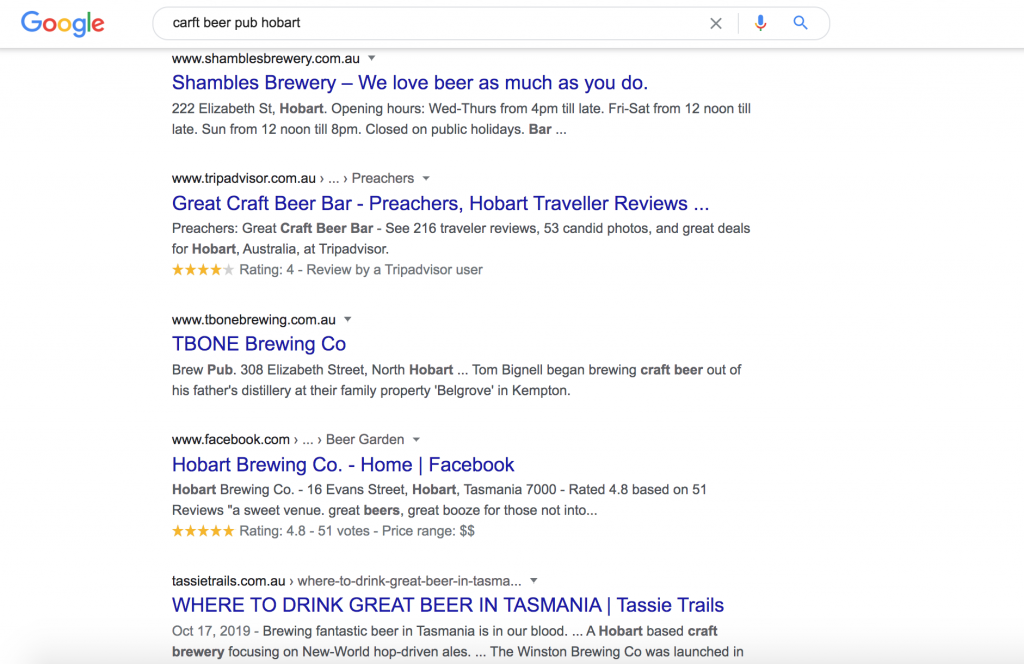Click the www.tbonebrewing.com.au URL text
1024x664 pixels.
253,319
